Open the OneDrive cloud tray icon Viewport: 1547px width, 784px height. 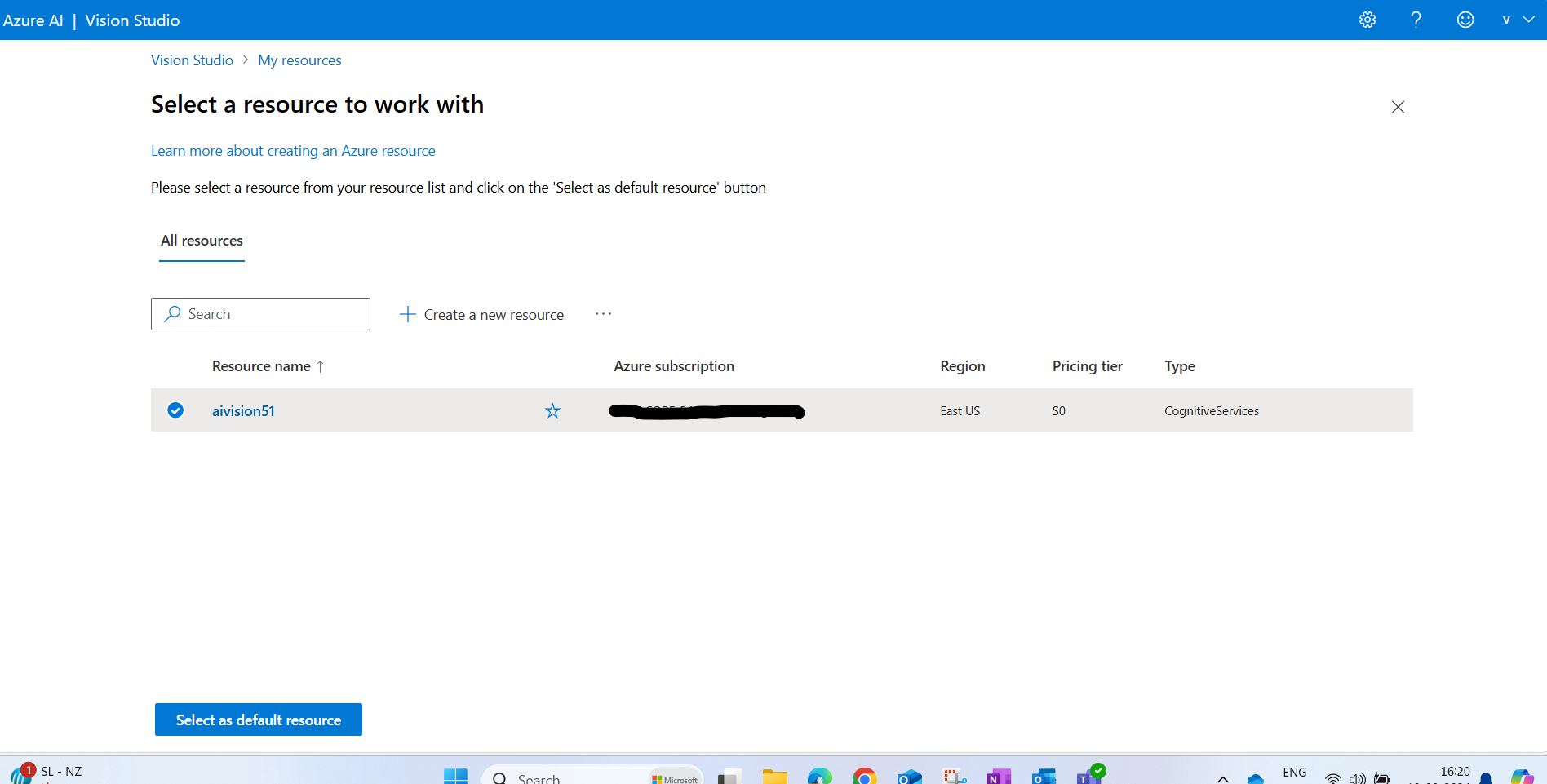[1256, 778]
